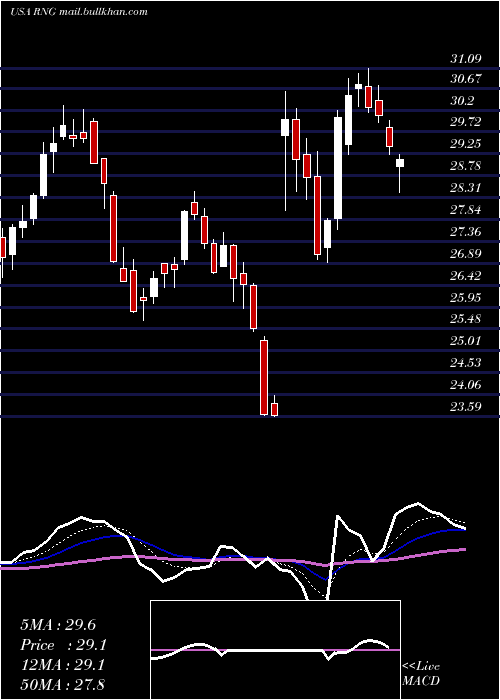Click the 'Price : 29.1' reading

64,645
